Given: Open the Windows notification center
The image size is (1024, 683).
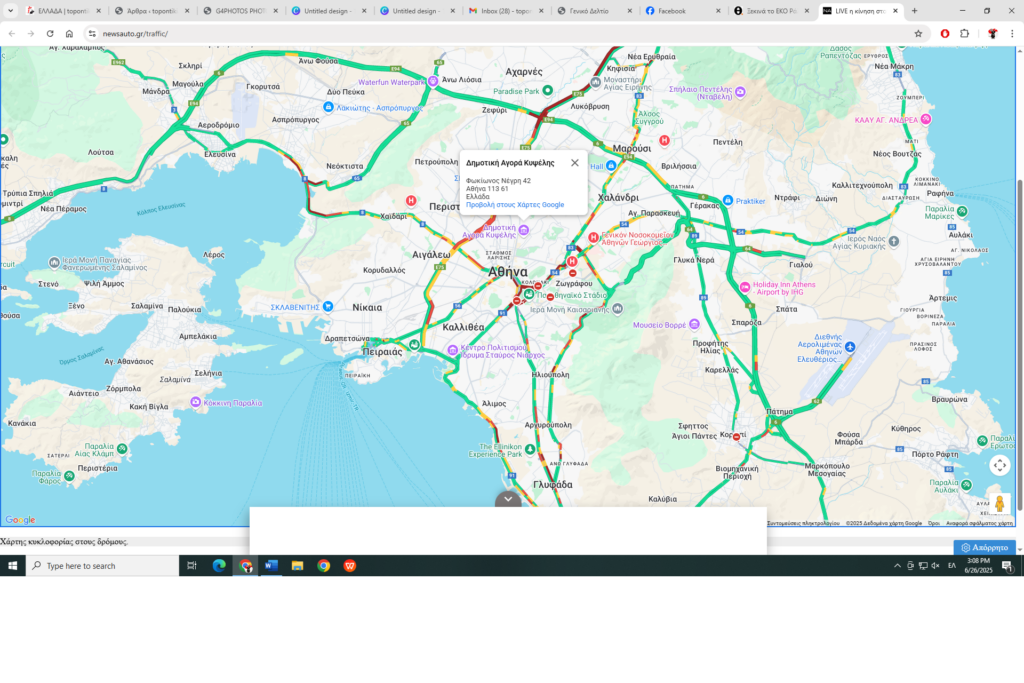Looking at the screenshot, I should coord(1008,565).
